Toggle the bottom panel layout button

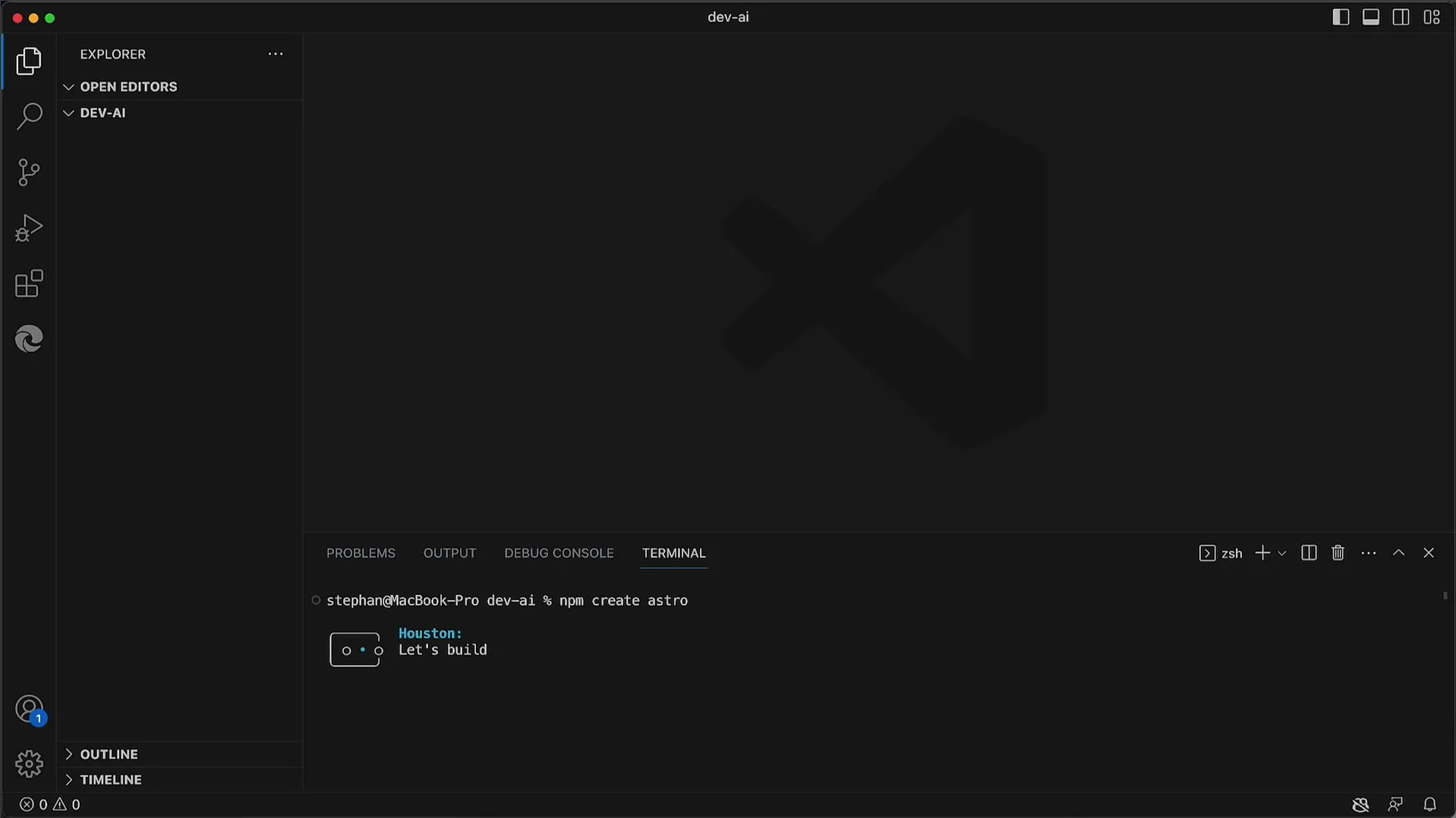(1371, 17)
